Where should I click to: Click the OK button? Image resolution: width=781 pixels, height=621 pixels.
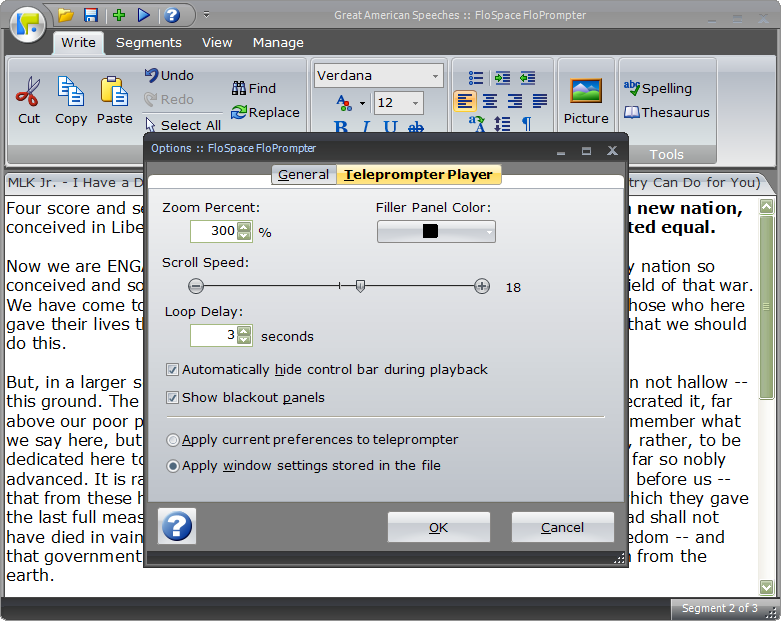point(438,527)
